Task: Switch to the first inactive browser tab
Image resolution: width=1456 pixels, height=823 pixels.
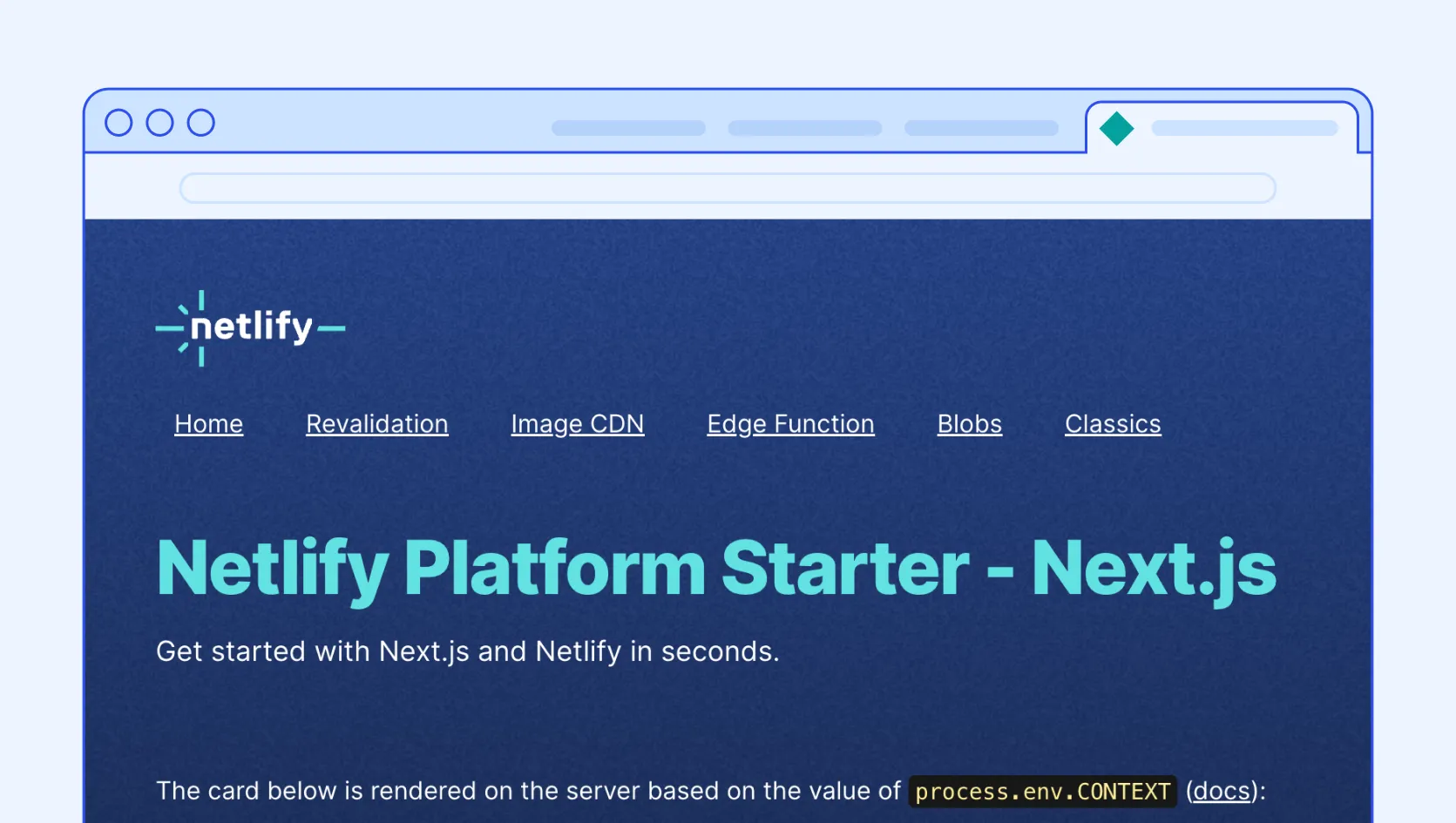Action: pos(628,128)
